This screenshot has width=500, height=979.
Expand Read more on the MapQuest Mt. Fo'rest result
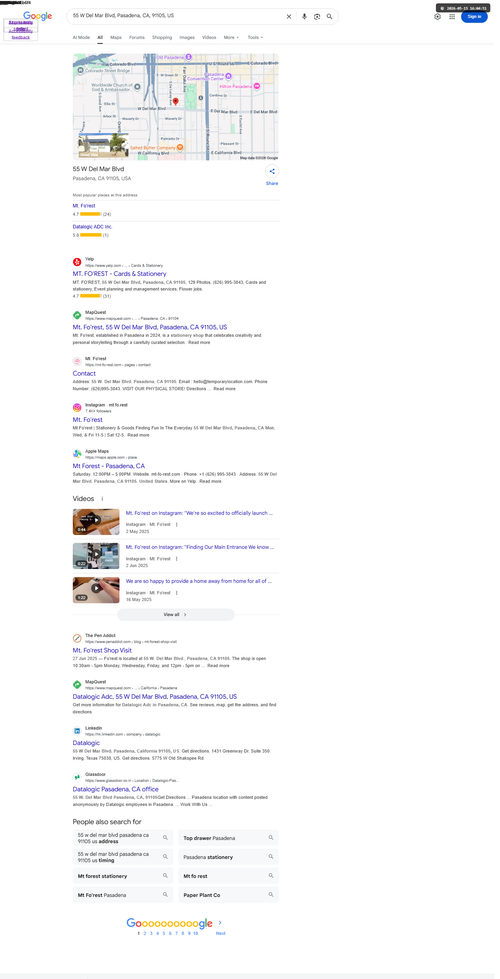point(200,343)
